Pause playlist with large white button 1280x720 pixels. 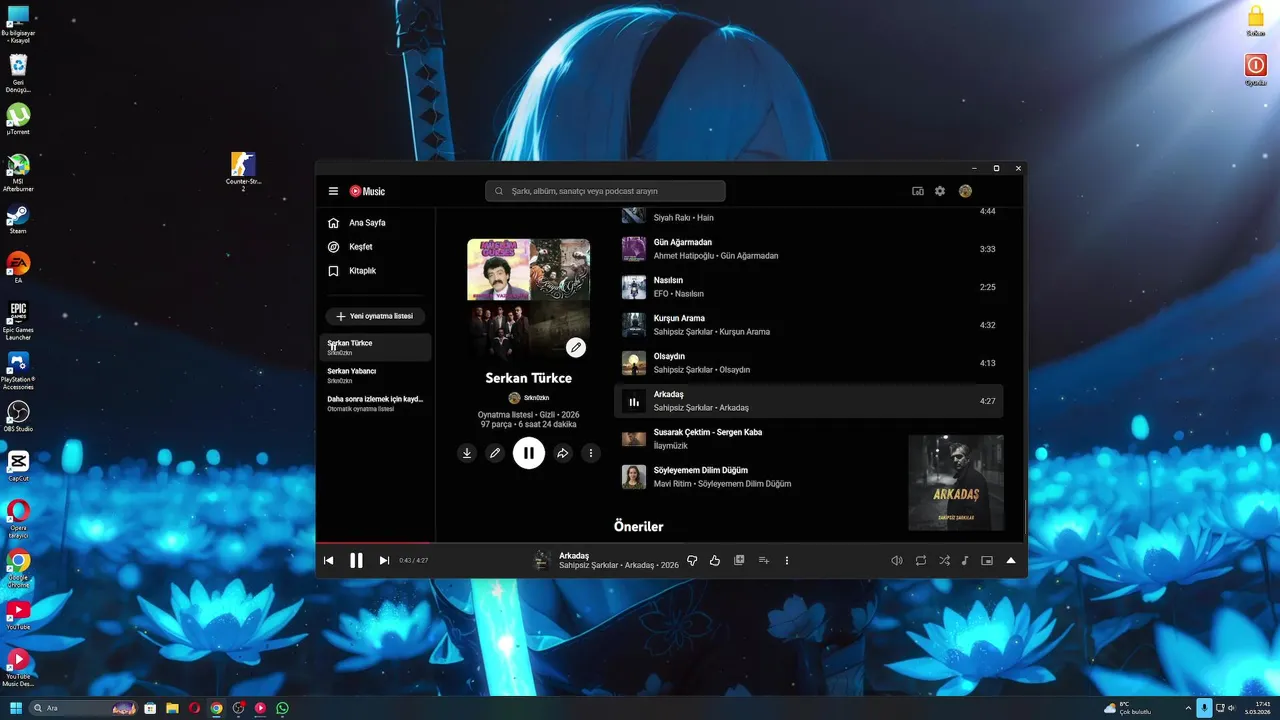click(x=529, y=453)
